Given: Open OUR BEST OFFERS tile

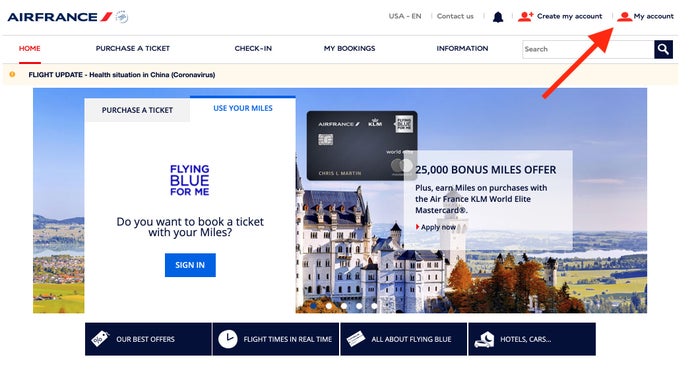Looking at the screenshot, I should click(148, 339).
